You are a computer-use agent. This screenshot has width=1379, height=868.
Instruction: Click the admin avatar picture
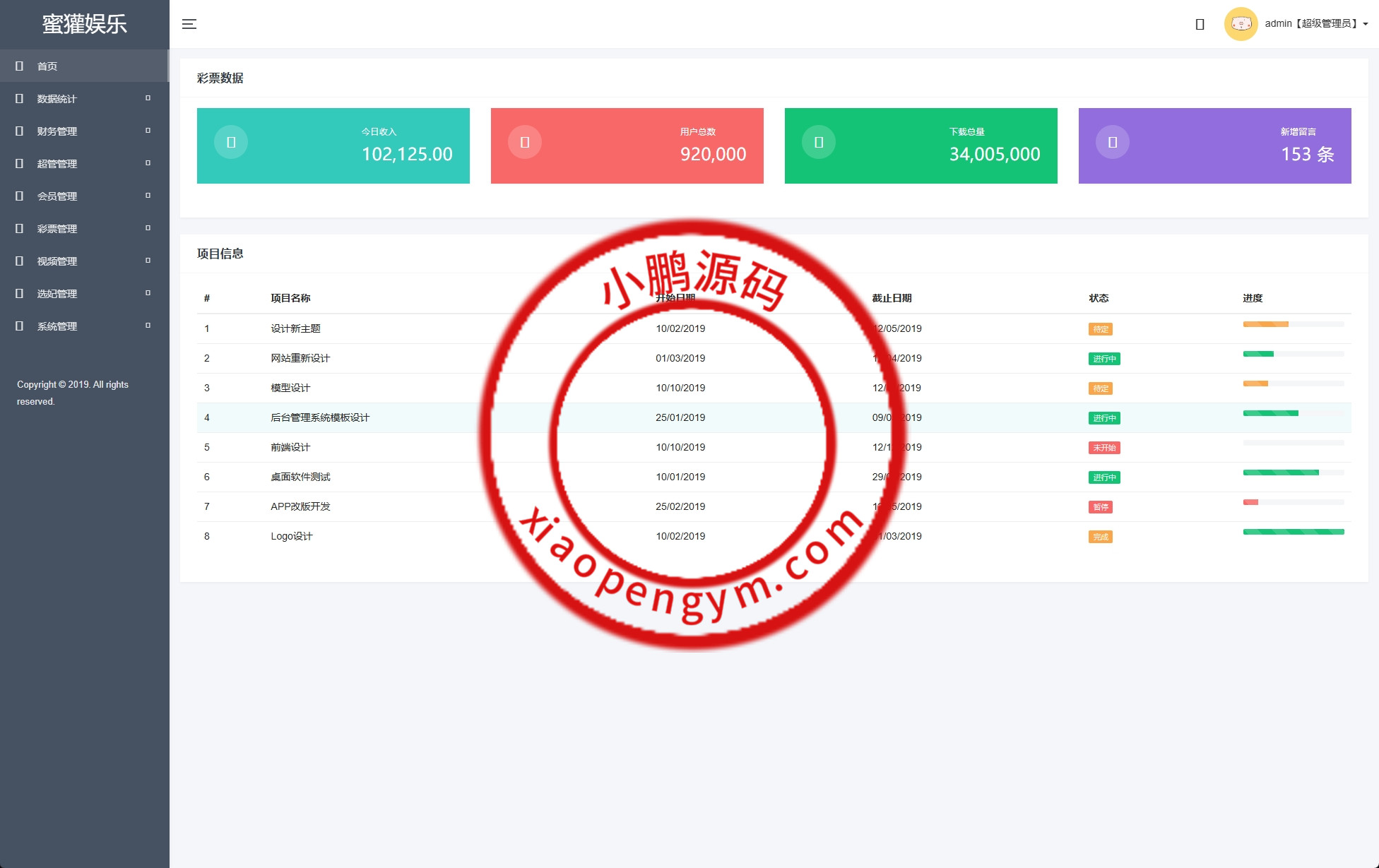pos(1241,24)
